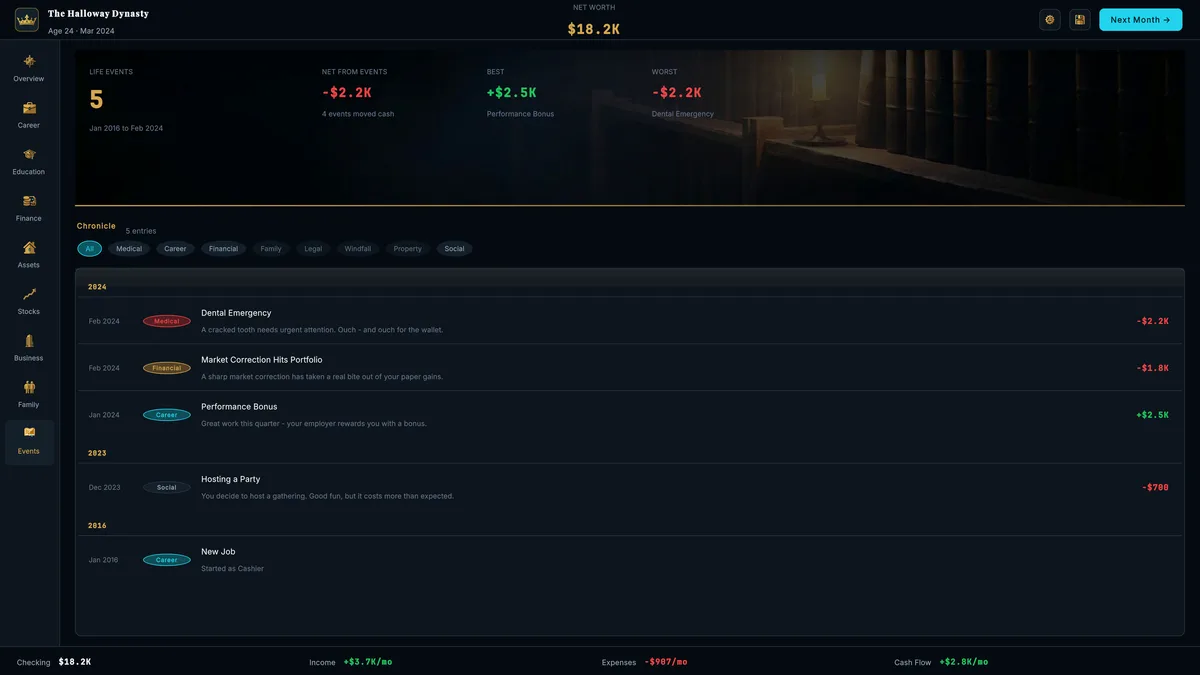Filter the chronicle by the Medical chip
The width and height of the screenshot is (1200, 675).
(129, 249)
